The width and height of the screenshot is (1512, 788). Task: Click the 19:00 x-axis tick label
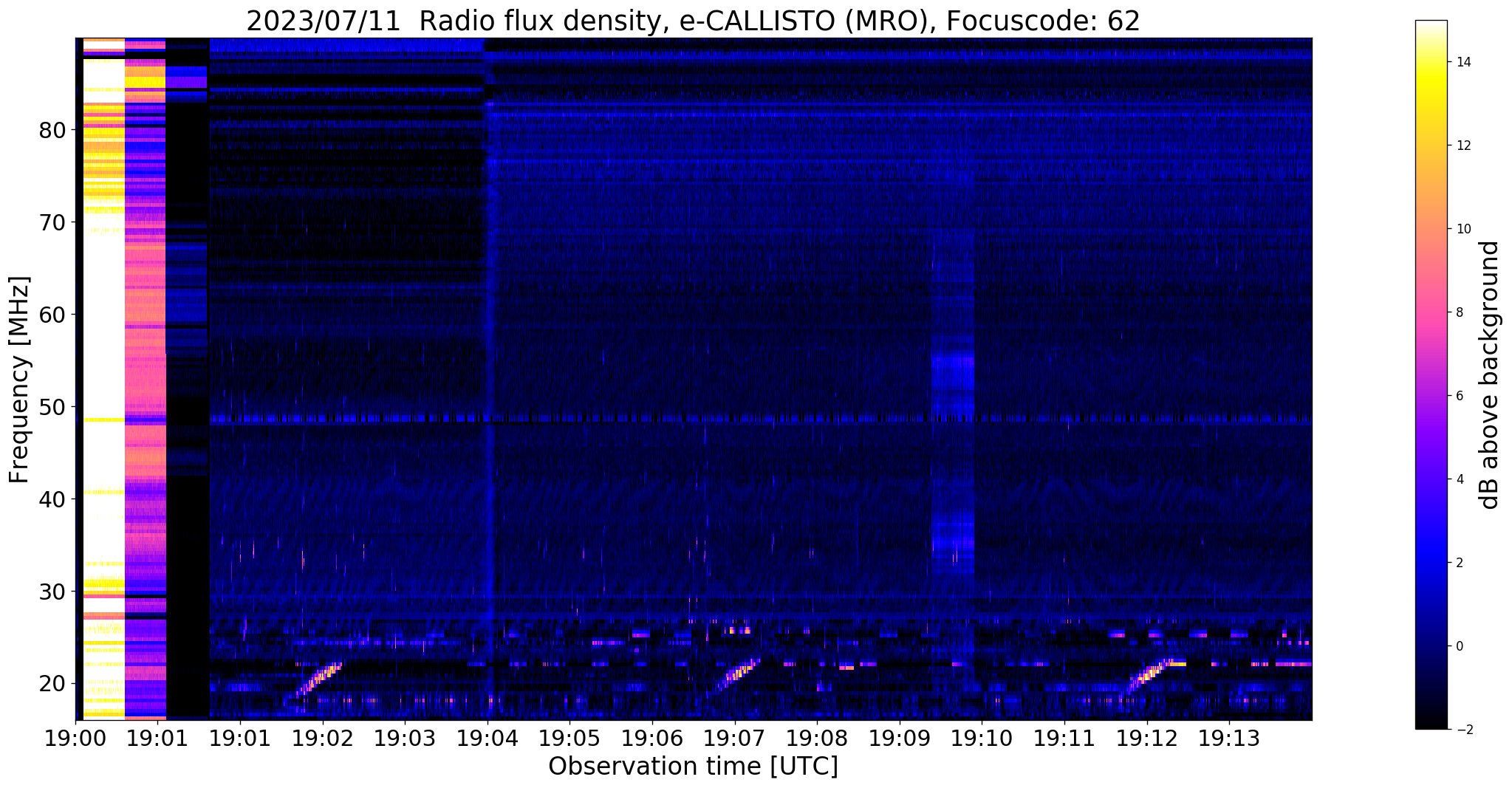click(x=75, y=739)
